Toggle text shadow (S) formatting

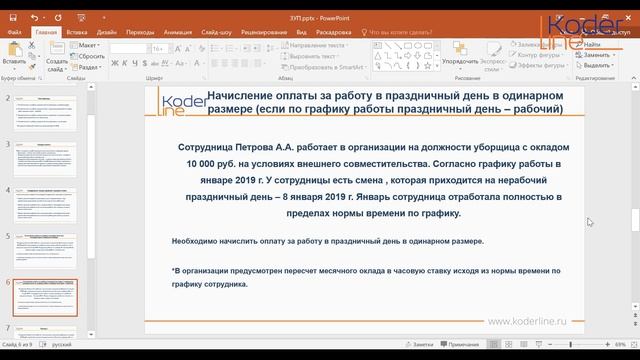(x=144, y=63)
